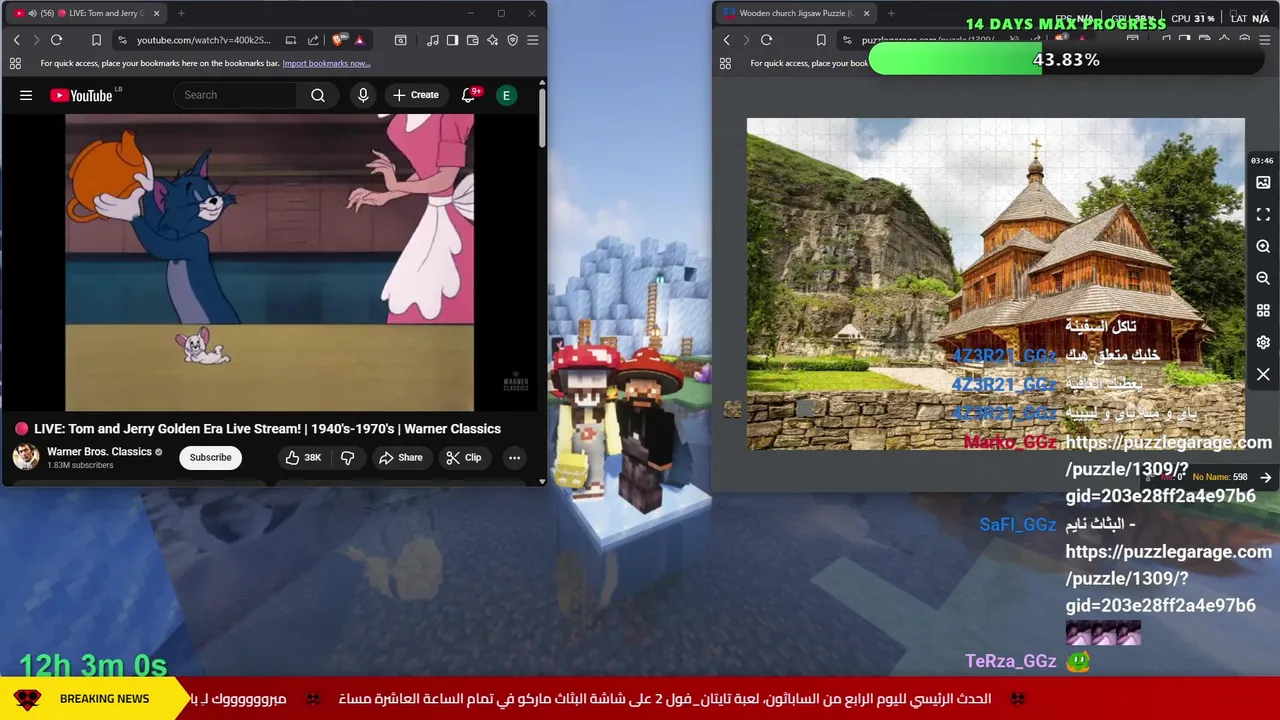Open the playlist music note icon in Brave toolbar
The image size is (1280, 720).
[432, 40]
